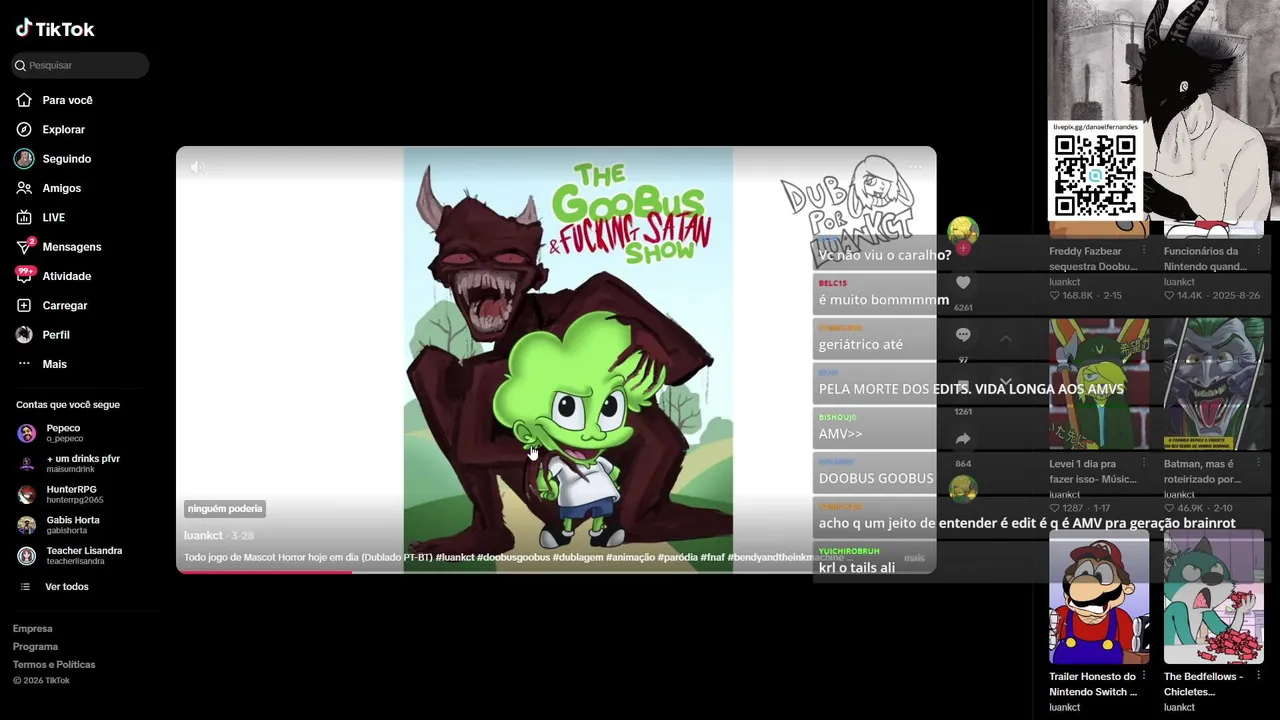Screen dimensions: 1280x720
Task: Click the #fnaf hashtag
Action: point(712,558)
